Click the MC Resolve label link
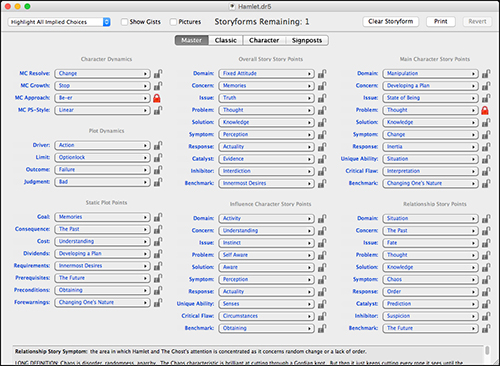 click(35, 73)
